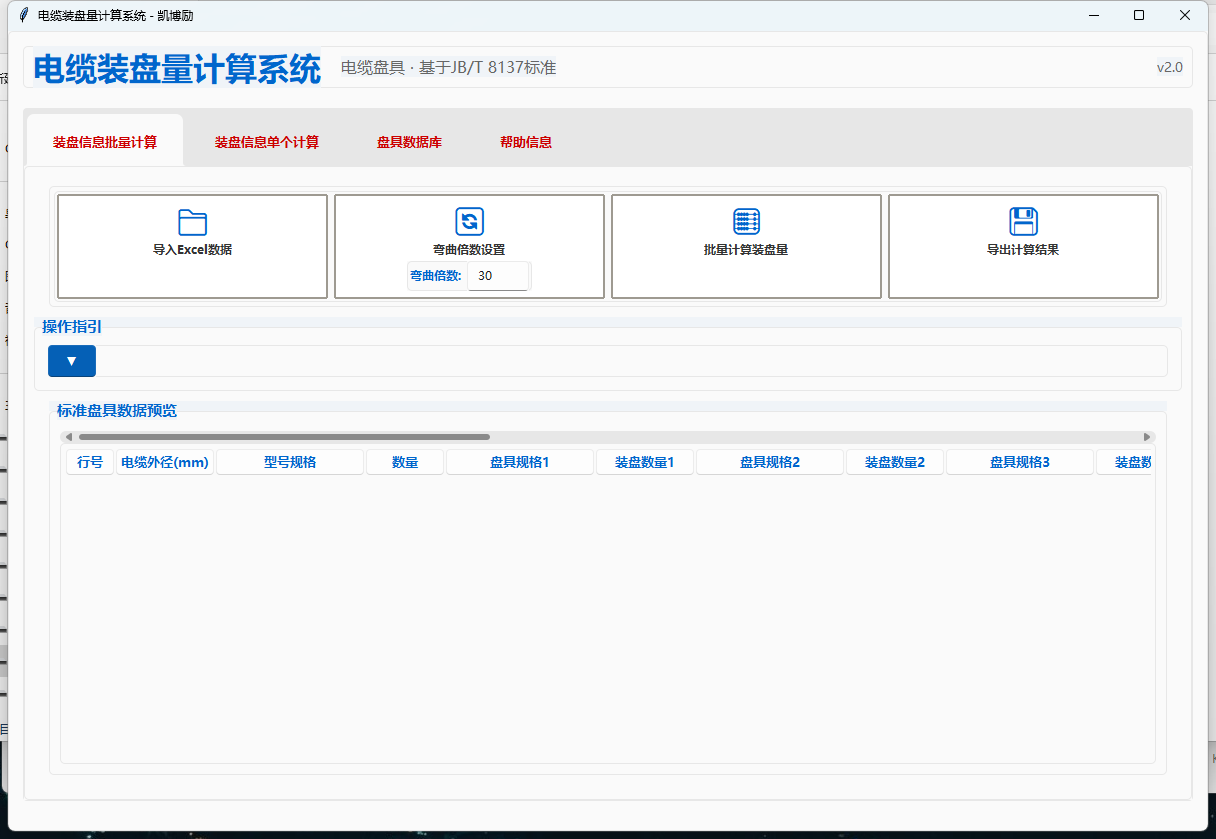This screenshot has height=839, width=1216.
Task: View the 帮助信息 tab
Action: [x=526, y=141]
